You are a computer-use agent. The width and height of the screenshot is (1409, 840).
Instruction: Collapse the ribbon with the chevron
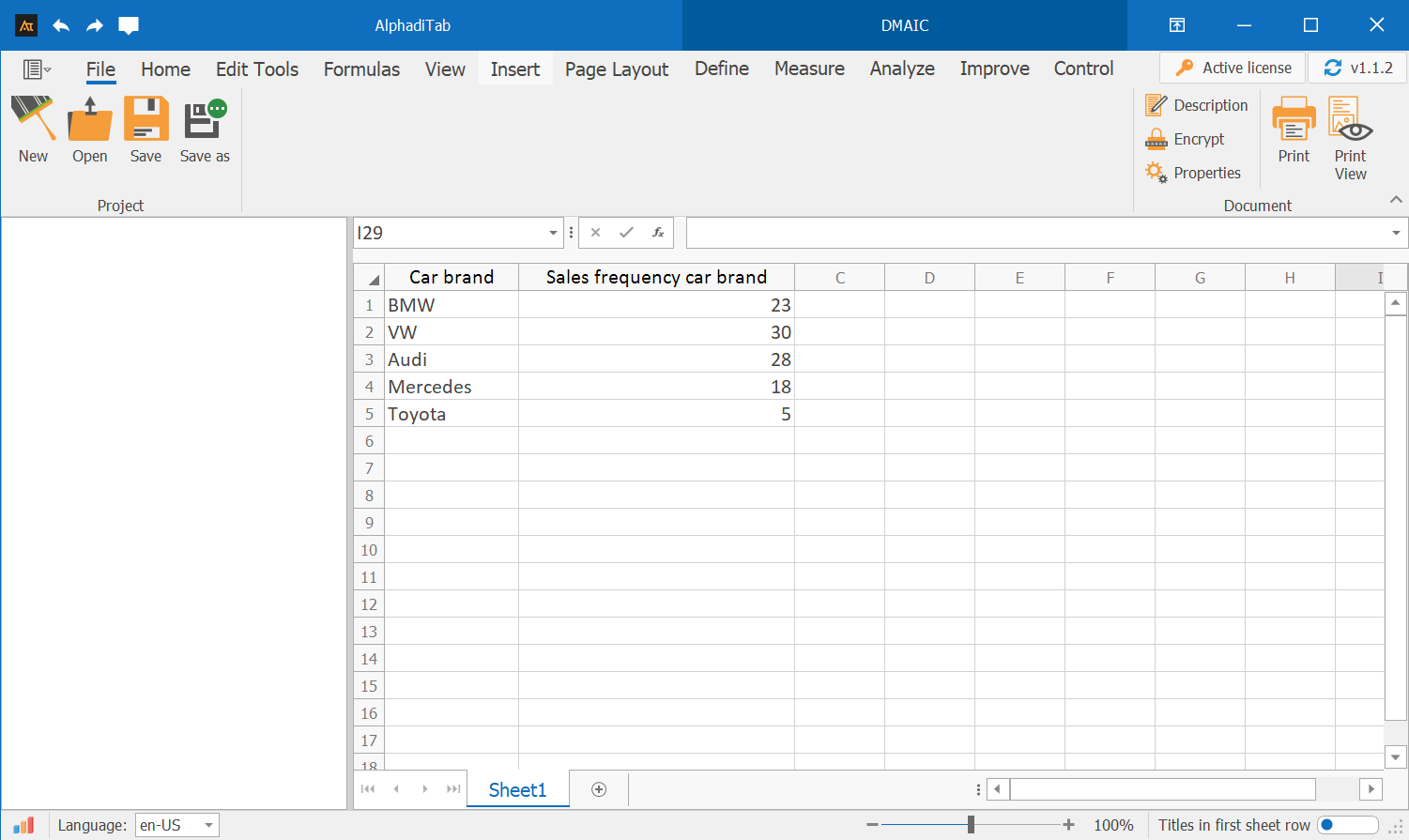pos(1396,200)
